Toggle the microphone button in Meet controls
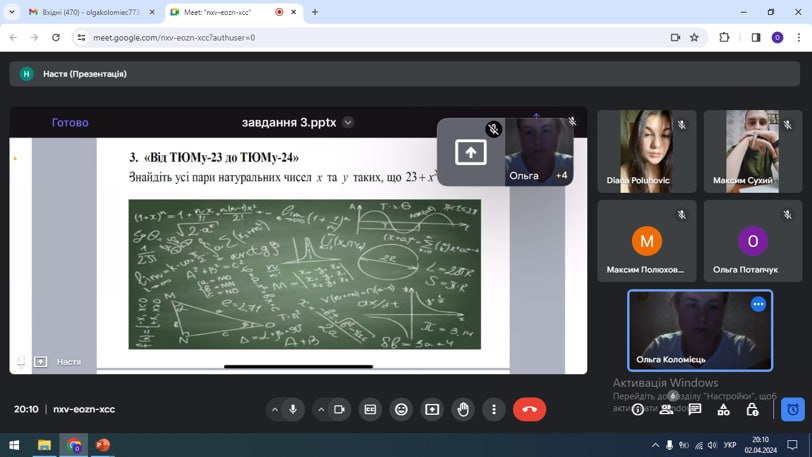Screen dimensions: 812x457 tap(293, 409)
